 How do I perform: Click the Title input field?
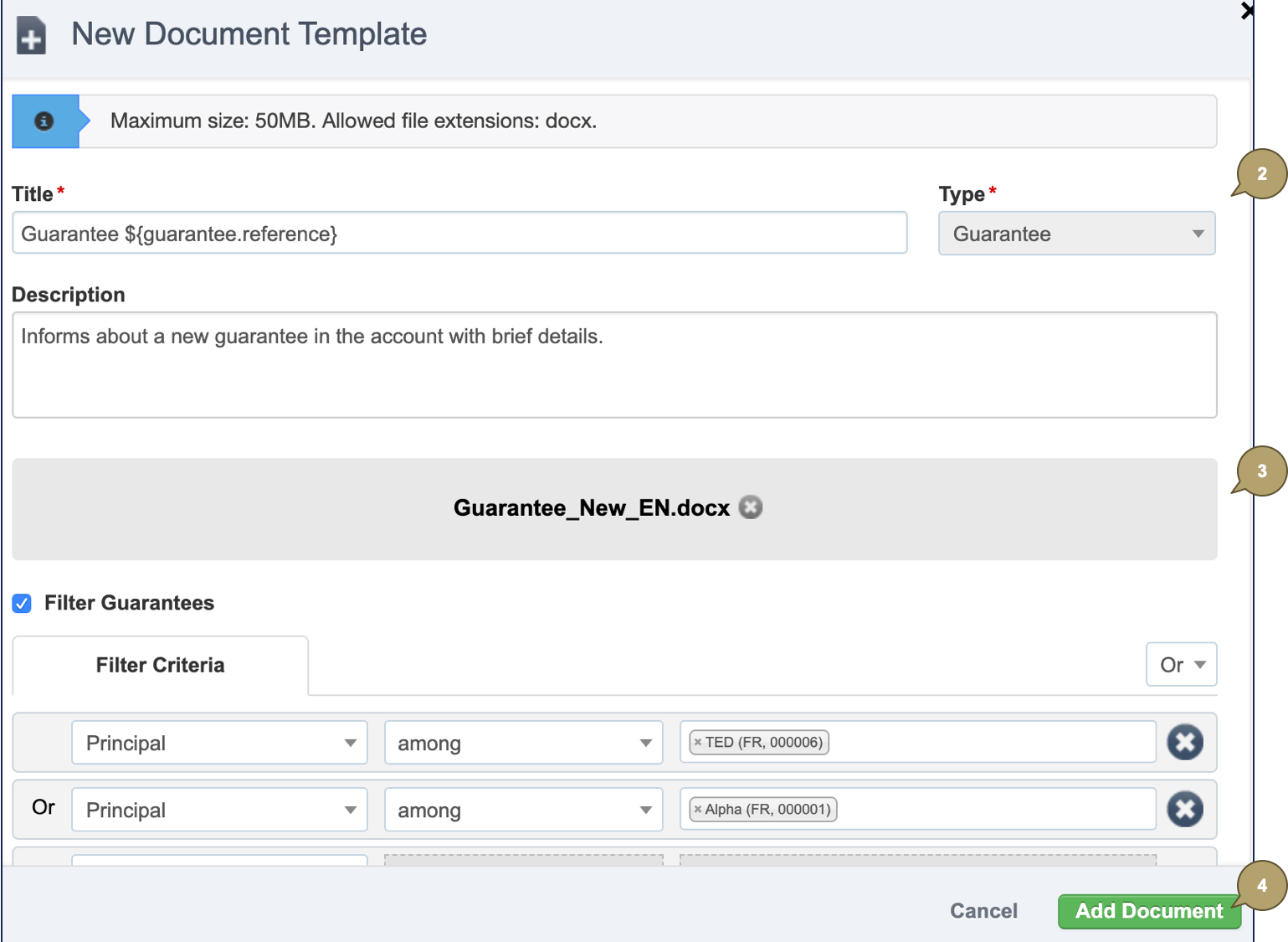tap(459, 233)
